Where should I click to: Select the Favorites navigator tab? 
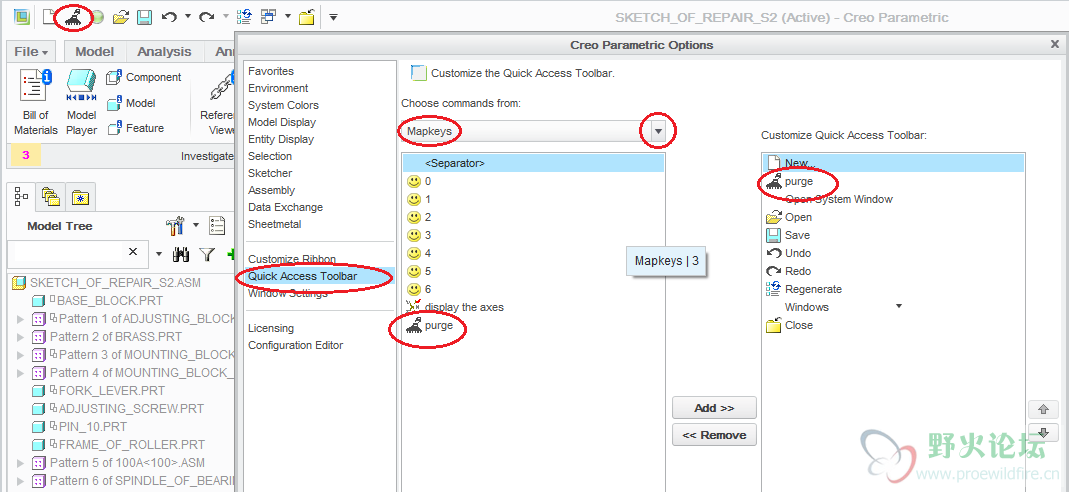[81, 196]
